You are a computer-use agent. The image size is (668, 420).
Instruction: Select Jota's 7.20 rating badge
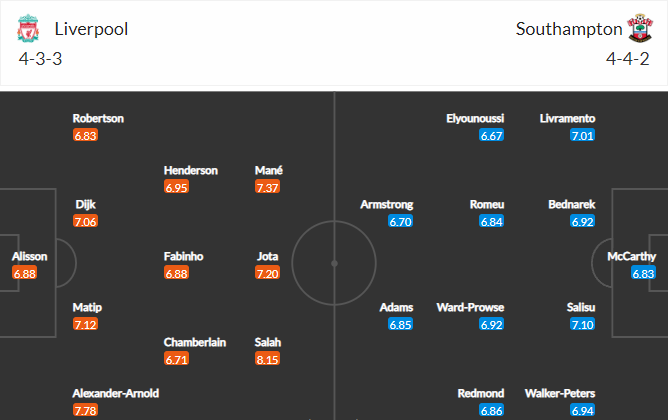(x=268, y=273)
